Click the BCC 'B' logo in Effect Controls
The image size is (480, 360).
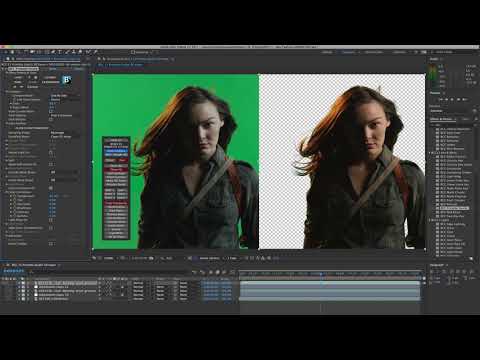click(x=67, y=80)
